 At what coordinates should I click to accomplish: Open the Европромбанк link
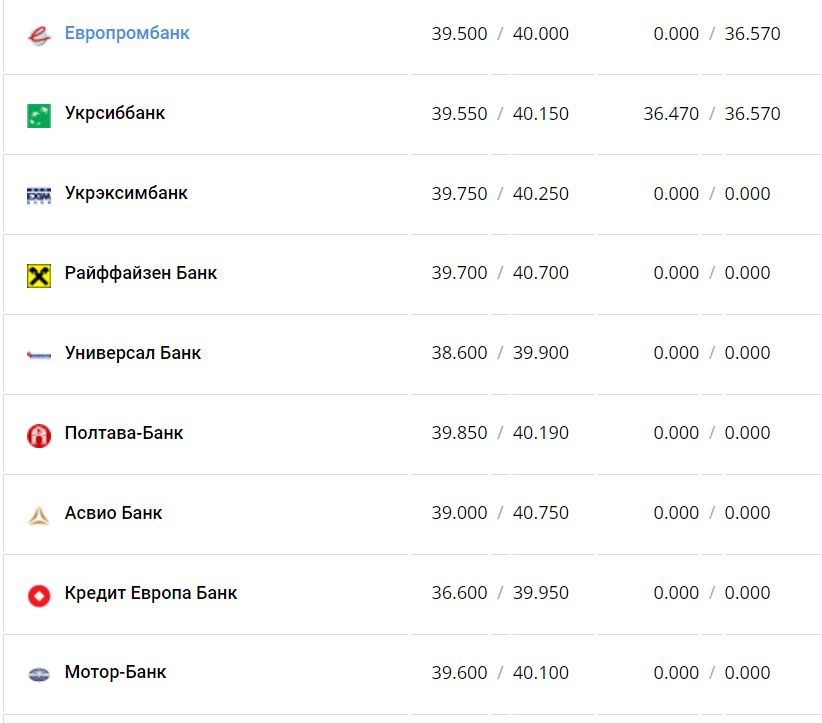[127, 33]
